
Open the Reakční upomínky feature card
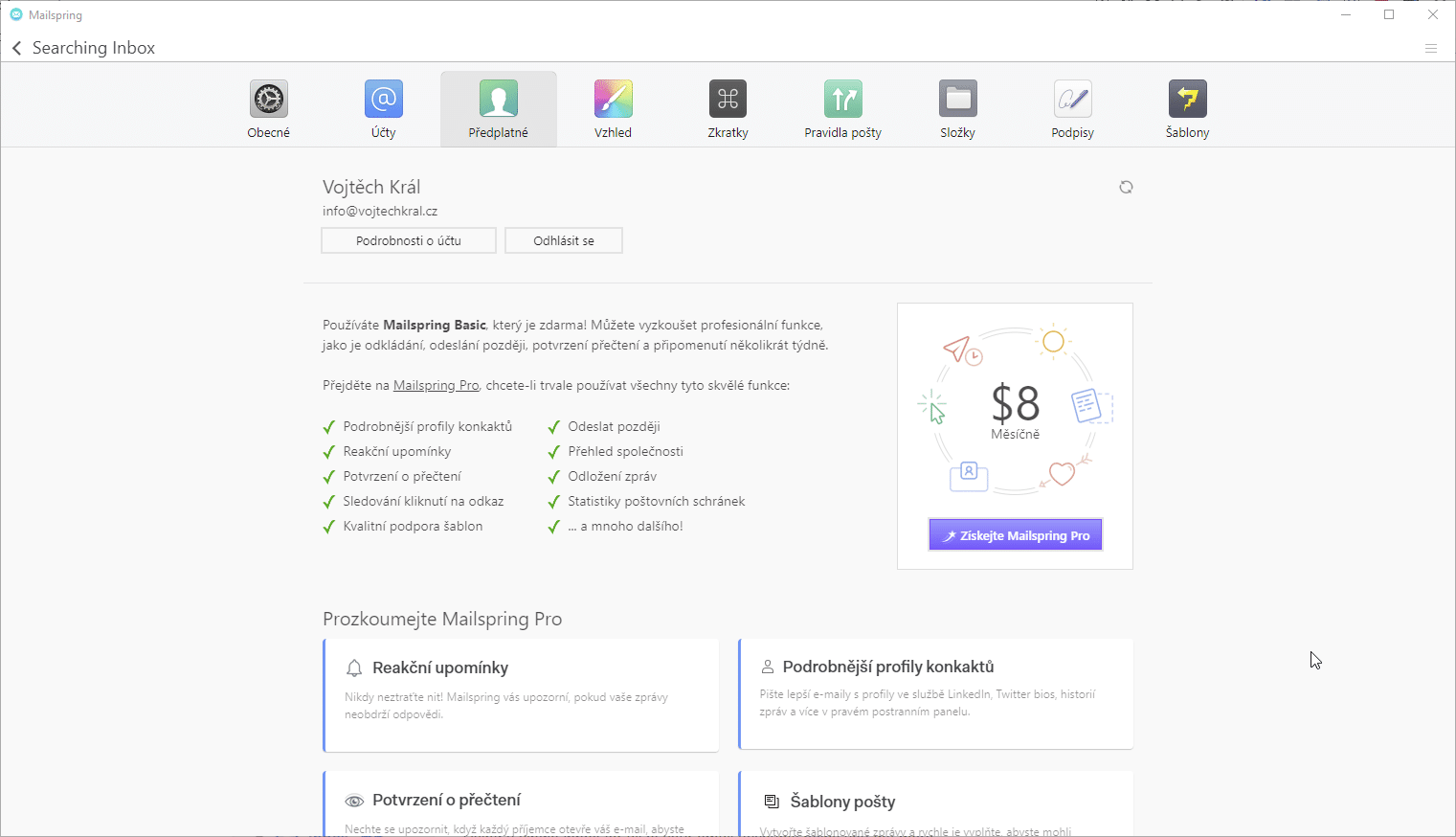(x=522, y=694)
